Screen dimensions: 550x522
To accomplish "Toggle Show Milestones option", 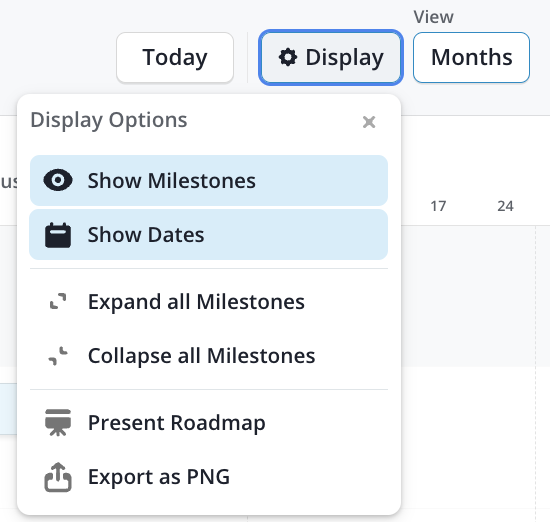I will [x=209, y=180].
